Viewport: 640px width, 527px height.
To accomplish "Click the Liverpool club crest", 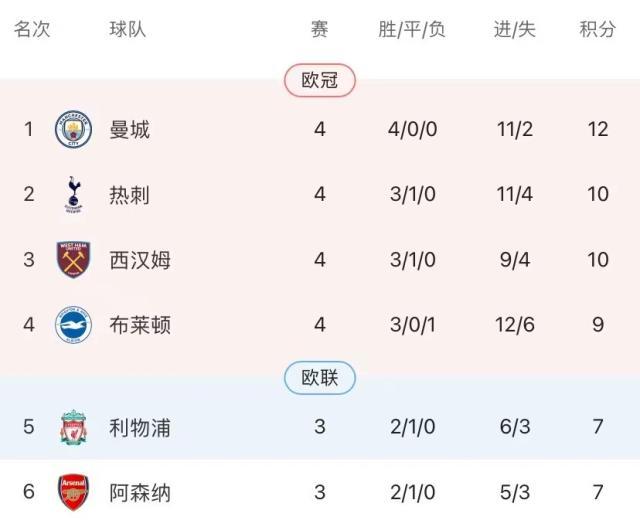I will 74,427.
